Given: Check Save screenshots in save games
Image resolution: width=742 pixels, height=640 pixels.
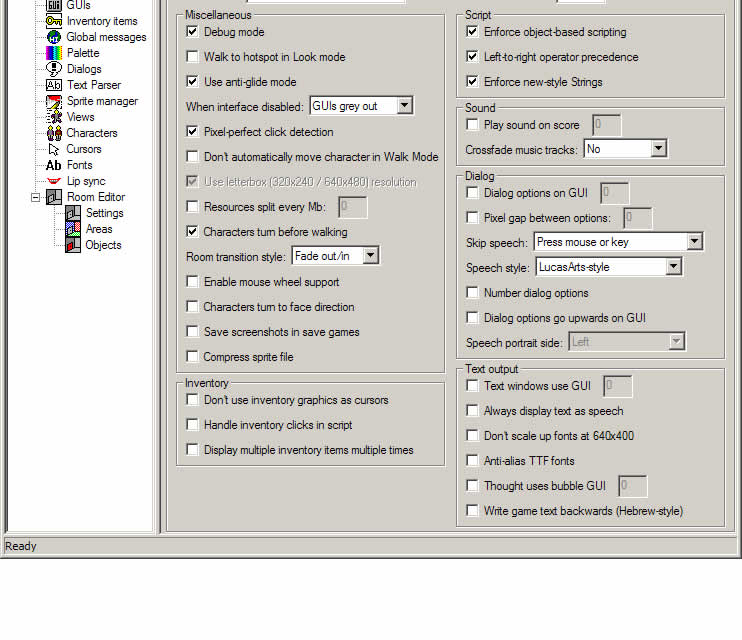Looking at the screenshot, I should [192, 332].
